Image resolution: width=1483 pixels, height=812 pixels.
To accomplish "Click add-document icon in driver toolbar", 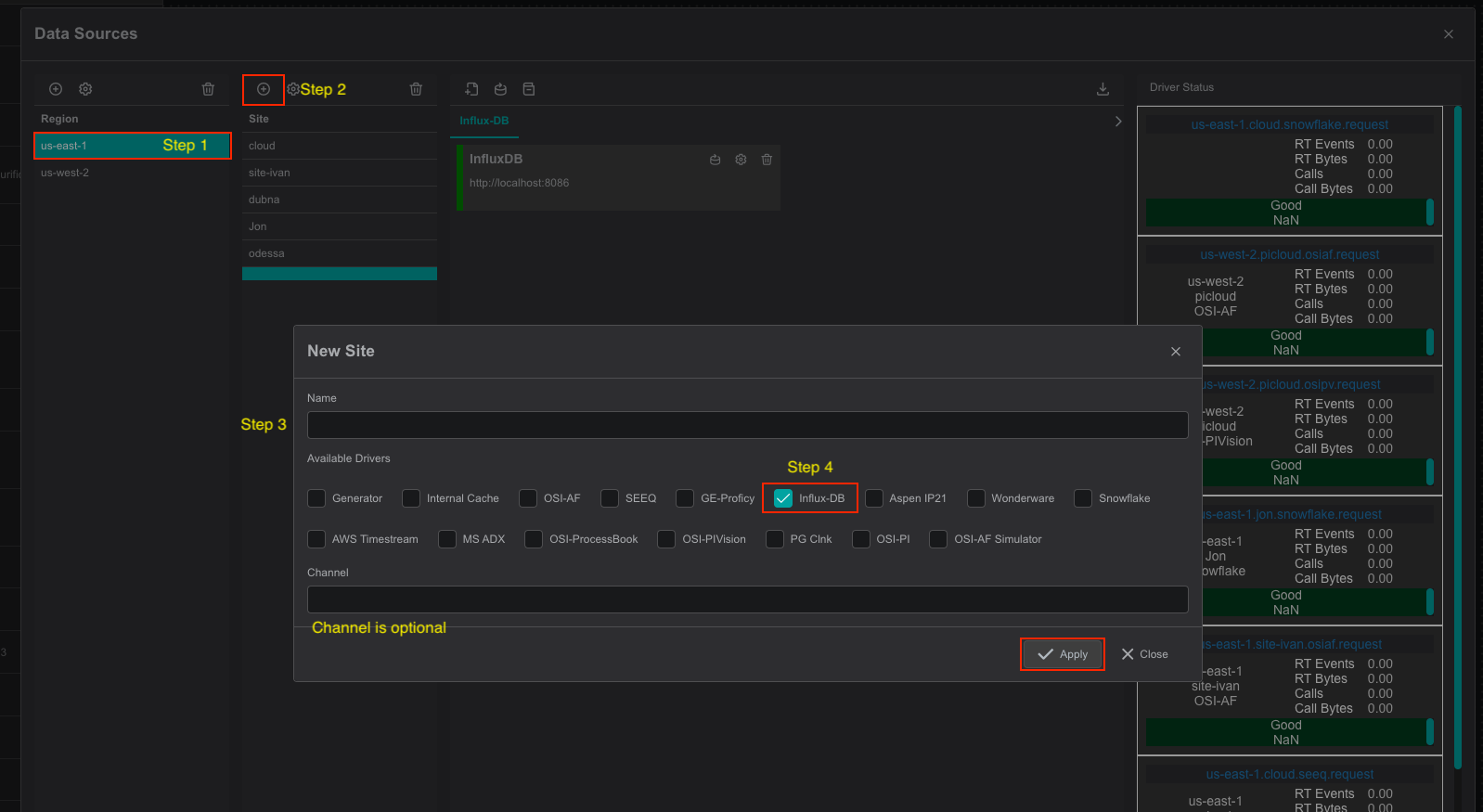I will [471, 89].
